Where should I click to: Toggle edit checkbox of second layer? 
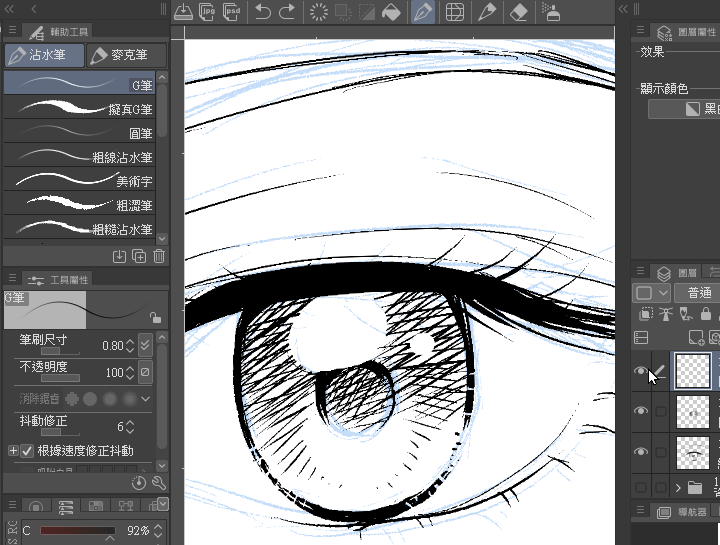[x=661, y=411]
